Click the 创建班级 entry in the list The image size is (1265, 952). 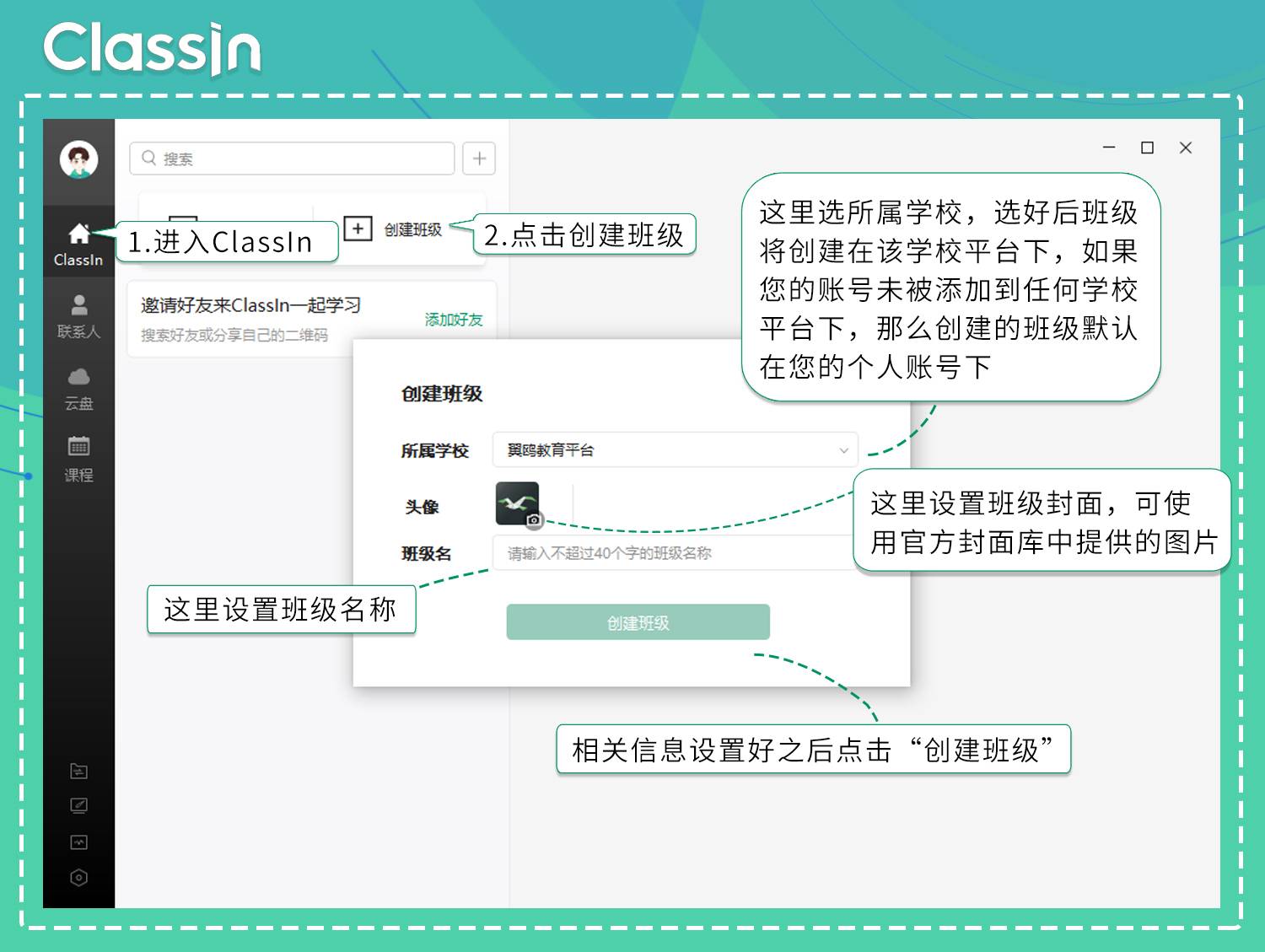(412, 229)
